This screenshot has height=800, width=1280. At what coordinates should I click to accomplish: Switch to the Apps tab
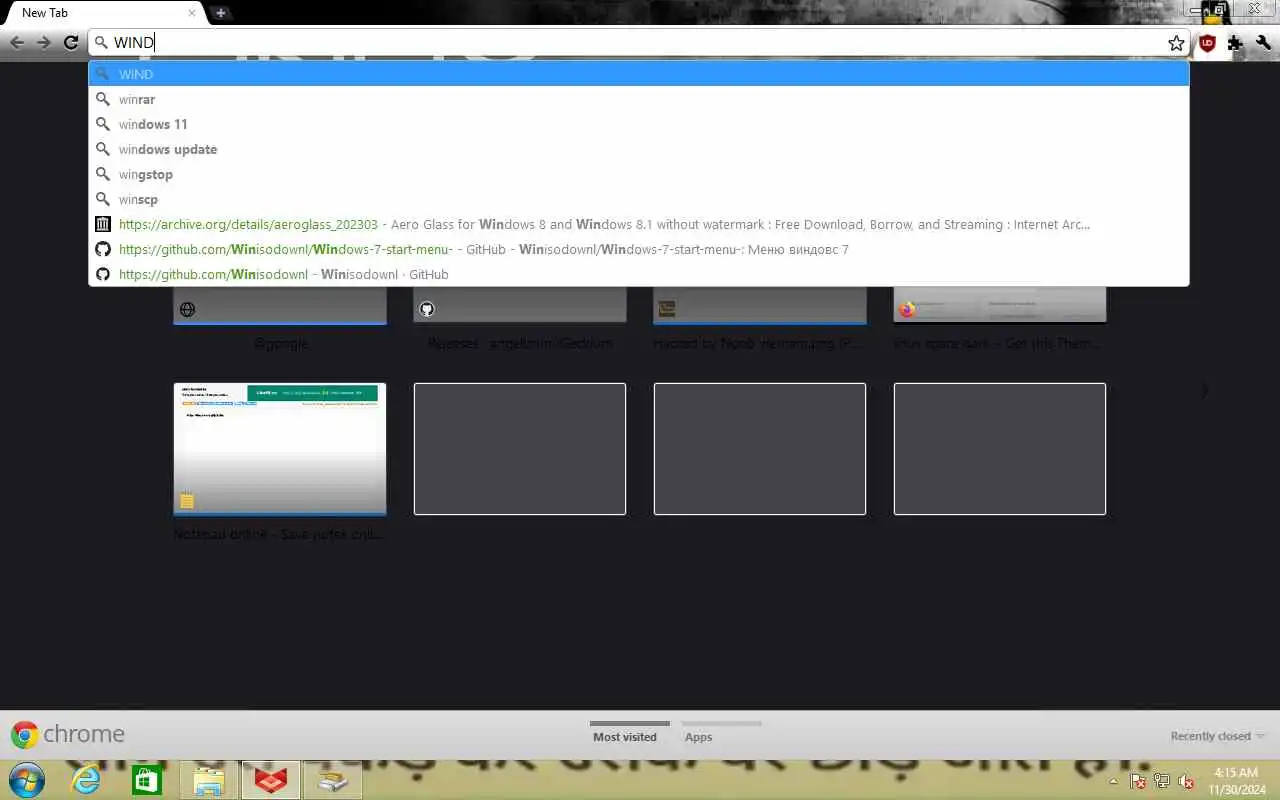699,737
